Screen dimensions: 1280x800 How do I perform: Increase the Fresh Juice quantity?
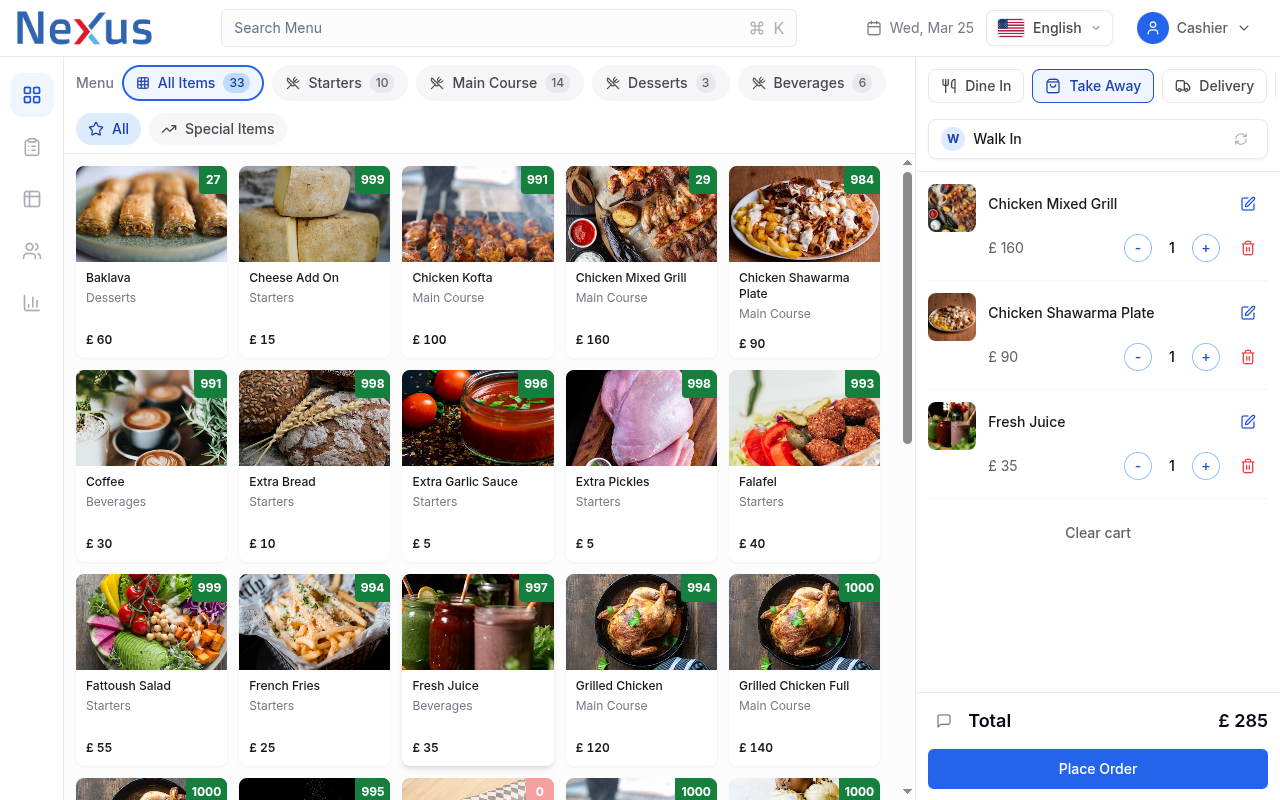pos(1206,466)
